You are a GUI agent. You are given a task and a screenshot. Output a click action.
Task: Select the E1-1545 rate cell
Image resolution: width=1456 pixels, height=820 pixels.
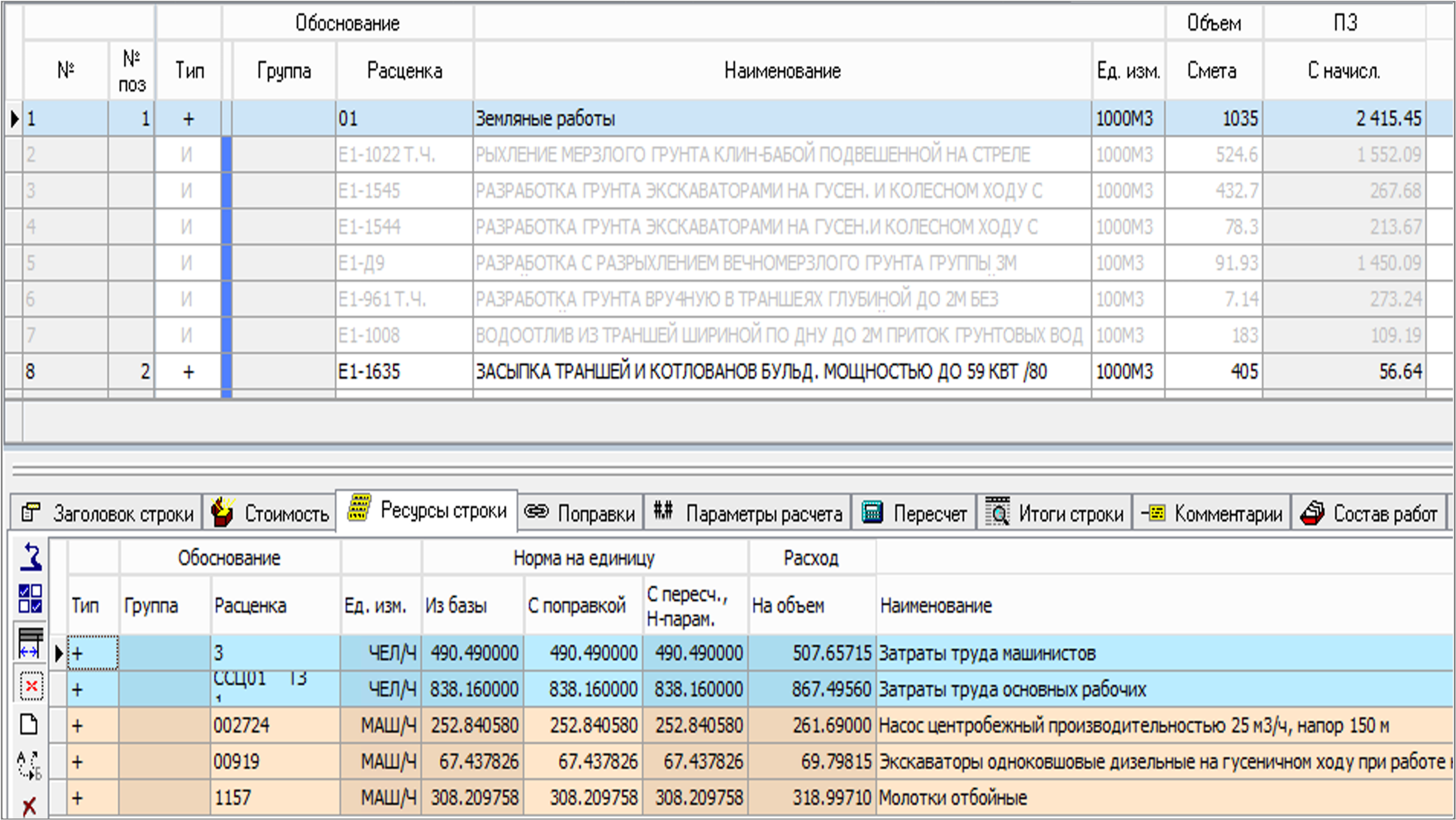coord(404,191)
